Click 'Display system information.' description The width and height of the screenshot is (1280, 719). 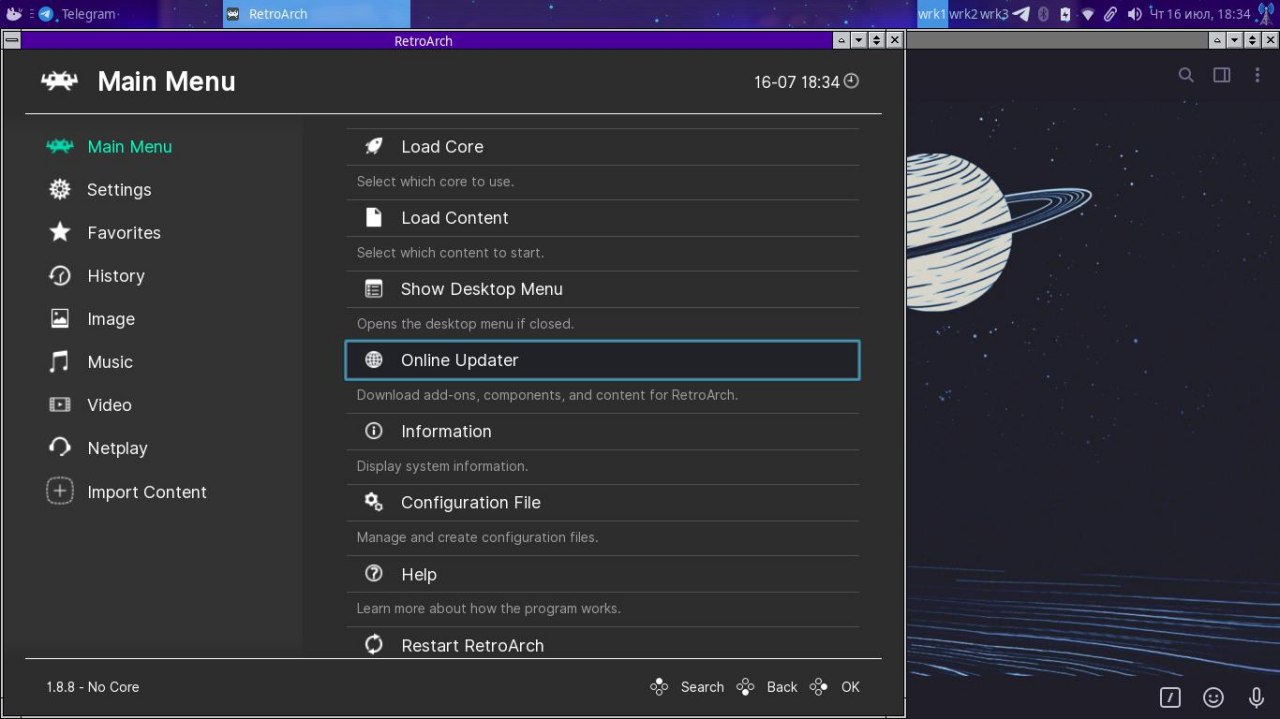click(x=443, y=466)
